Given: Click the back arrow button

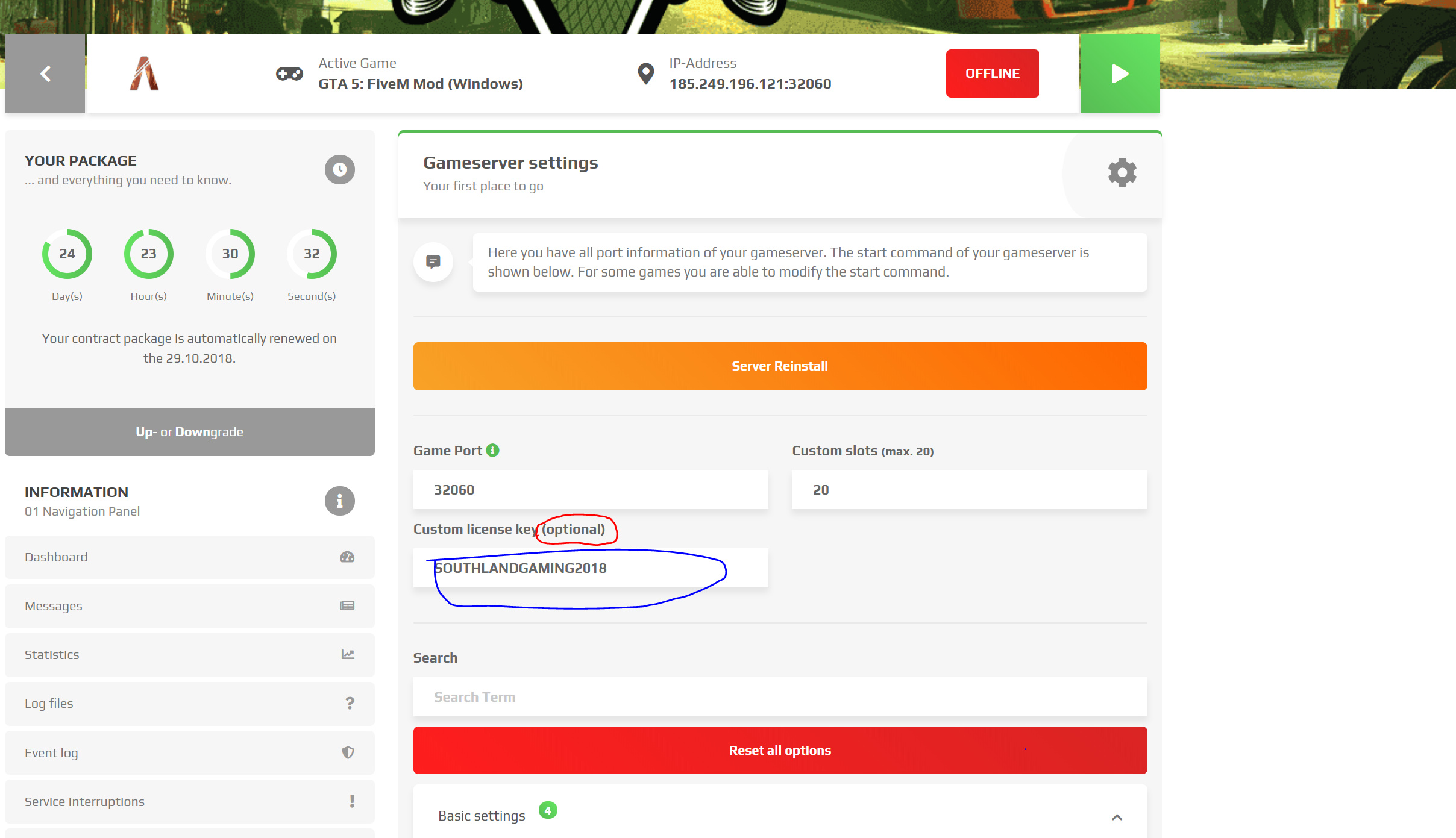Looking at the screenshot, I should (45, 73).
